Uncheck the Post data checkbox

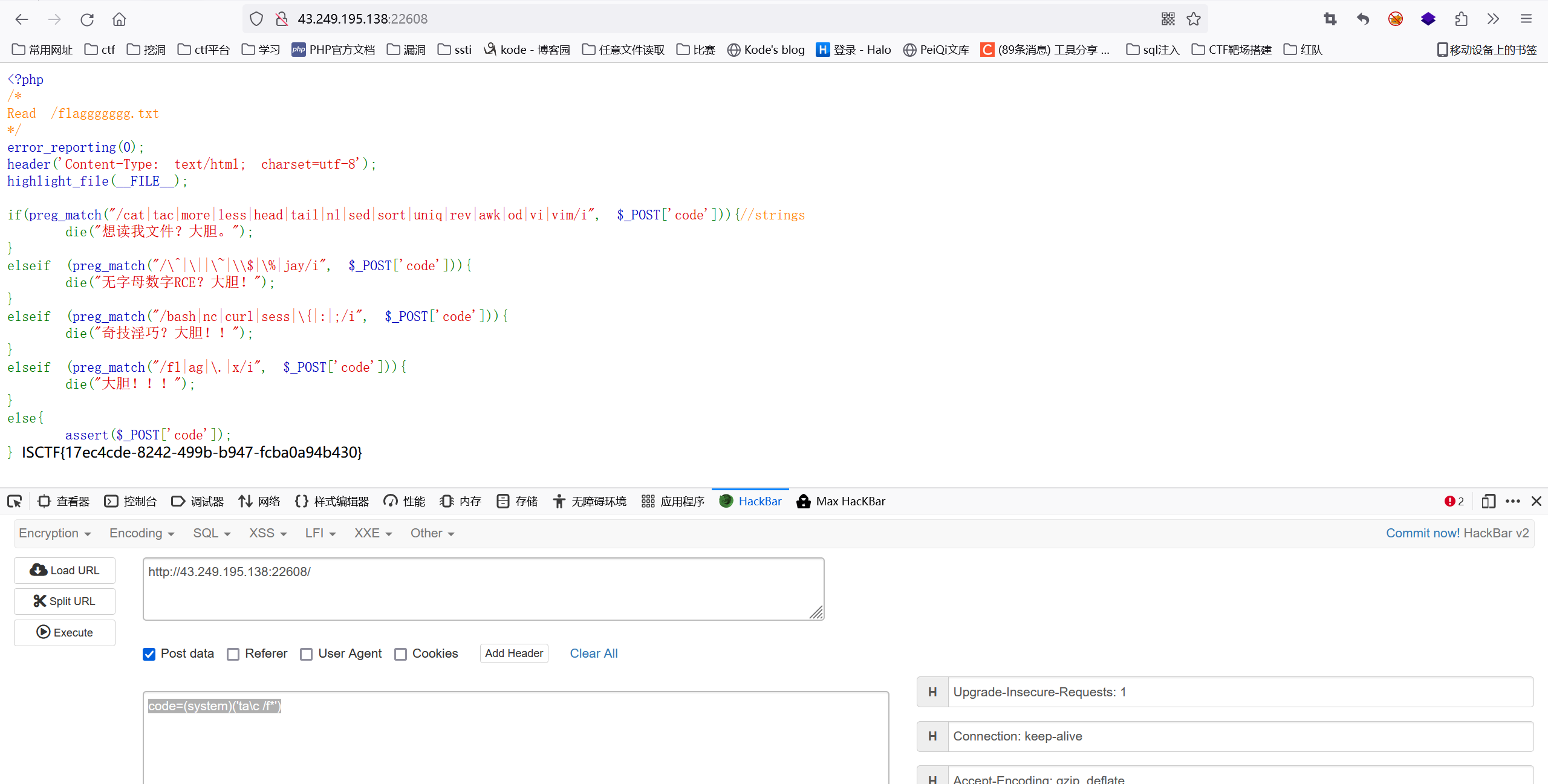click(x=149, y=654)
